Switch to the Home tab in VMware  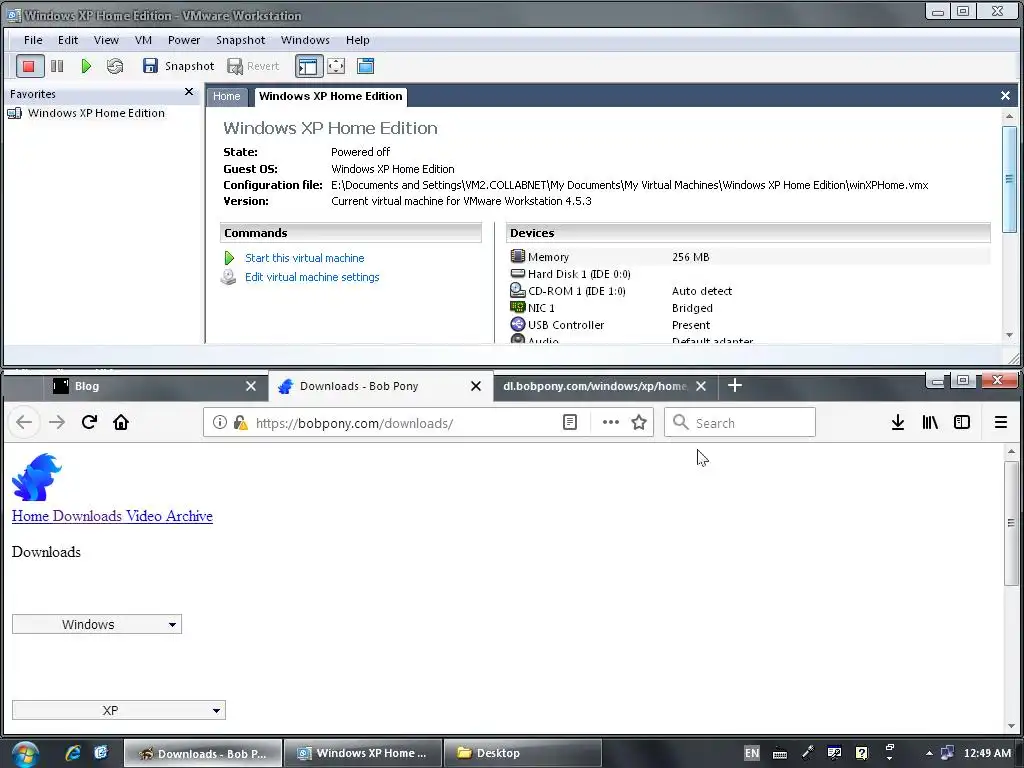[x=227, y=97]
